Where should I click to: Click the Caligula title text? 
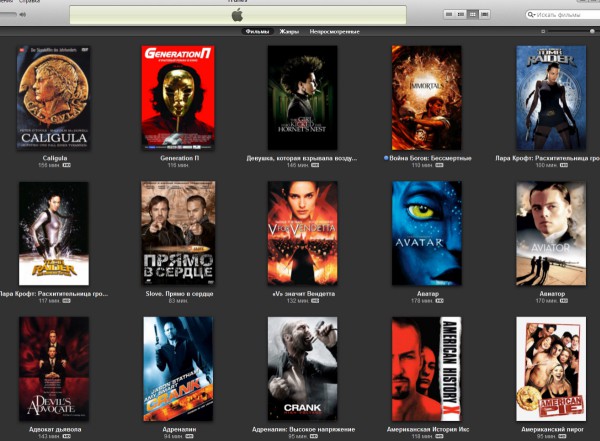[55, 158]
